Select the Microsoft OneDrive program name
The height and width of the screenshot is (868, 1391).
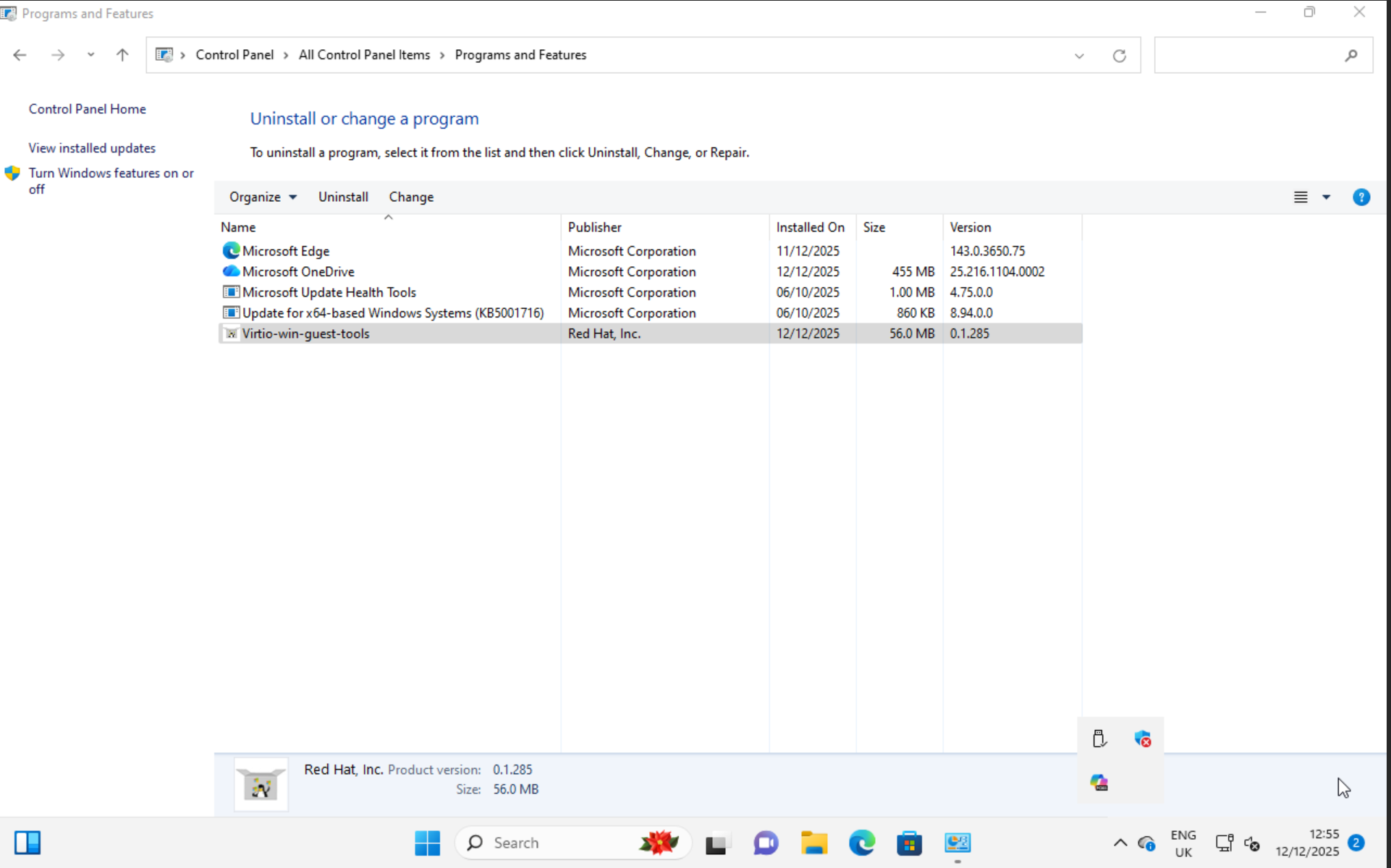298,271
